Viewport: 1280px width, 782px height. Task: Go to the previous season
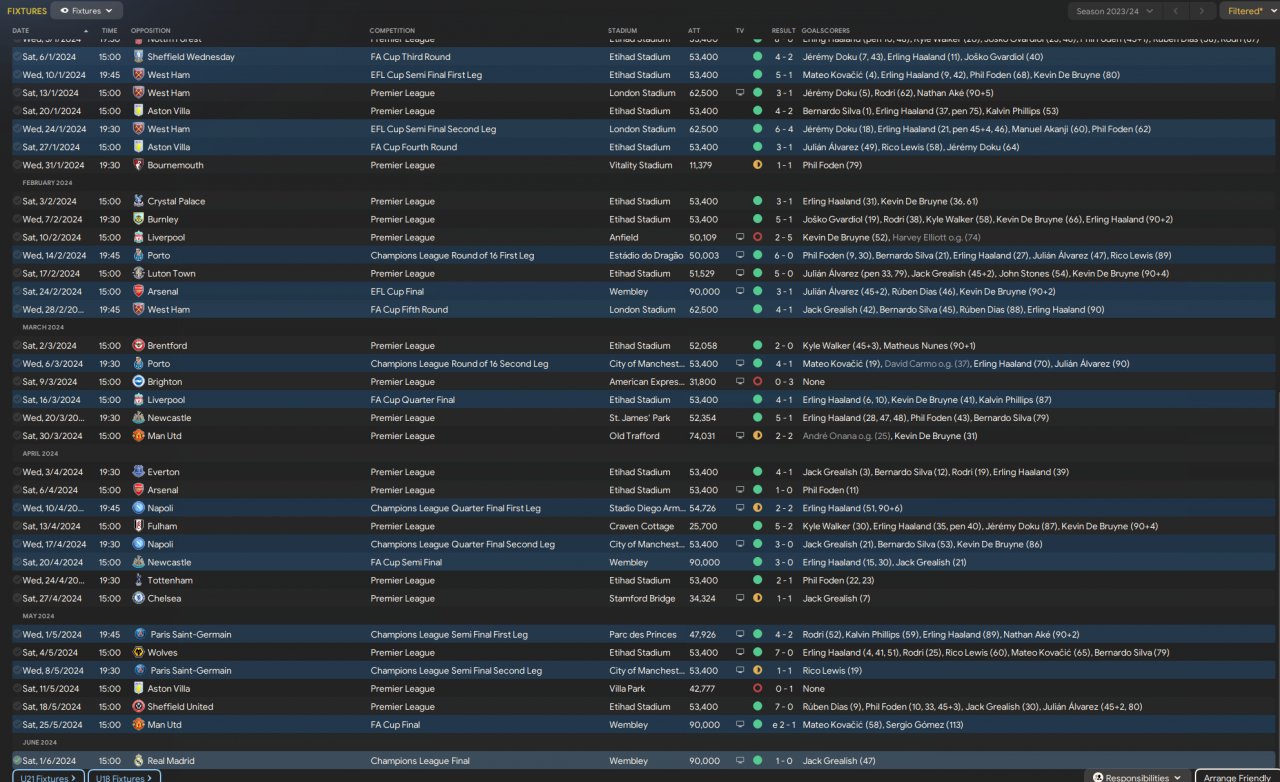coord(1177,11)
